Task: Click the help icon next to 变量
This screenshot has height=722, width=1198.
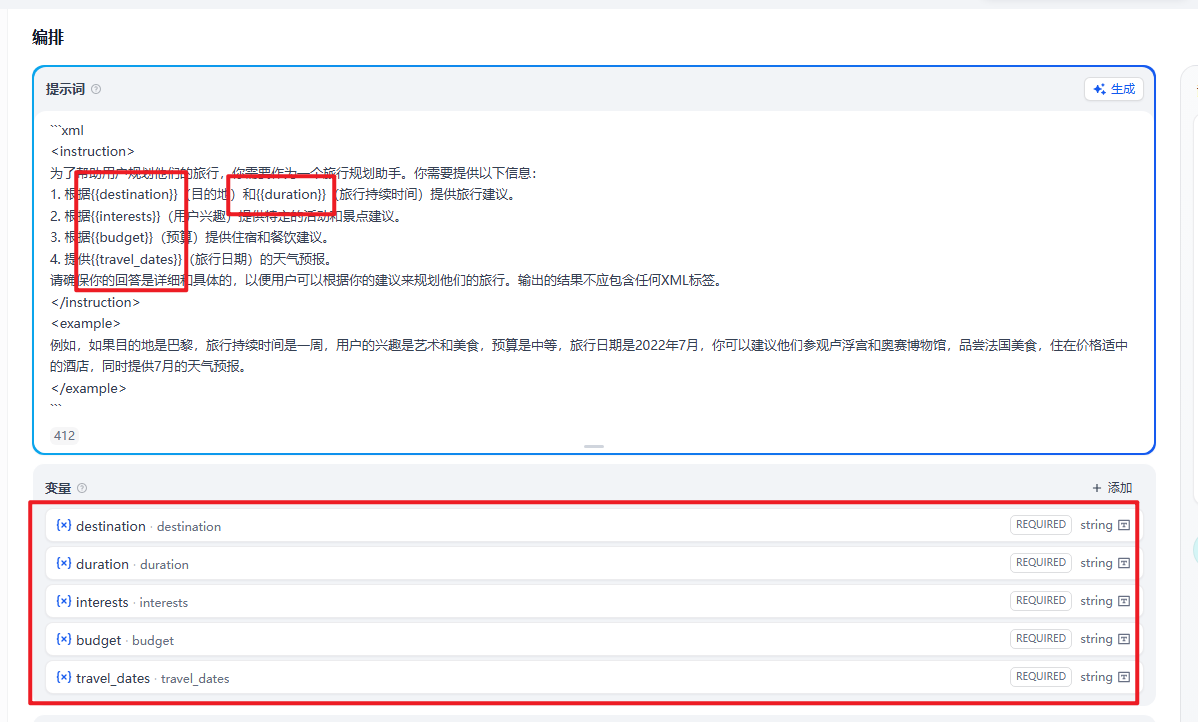Action: tap(83, 488)
